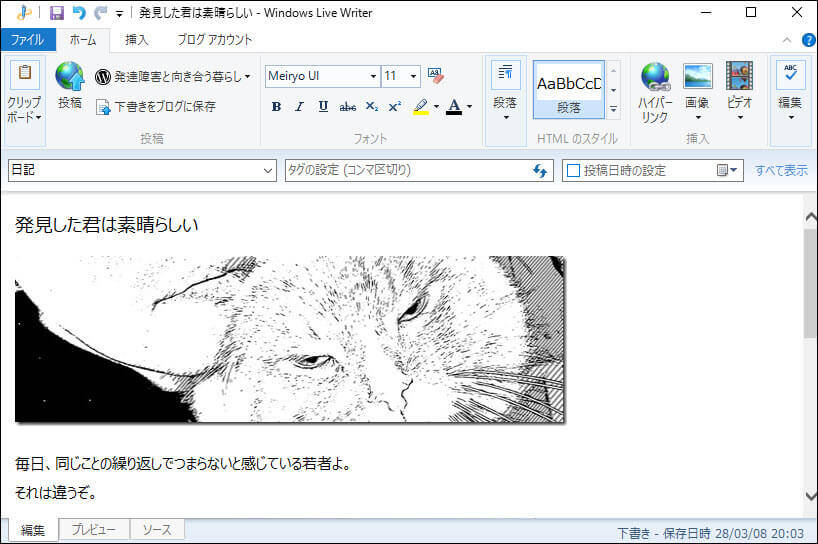Screen dimensions: 818x544
Task: Open the post date calendar dropdown
Action: 726,171
